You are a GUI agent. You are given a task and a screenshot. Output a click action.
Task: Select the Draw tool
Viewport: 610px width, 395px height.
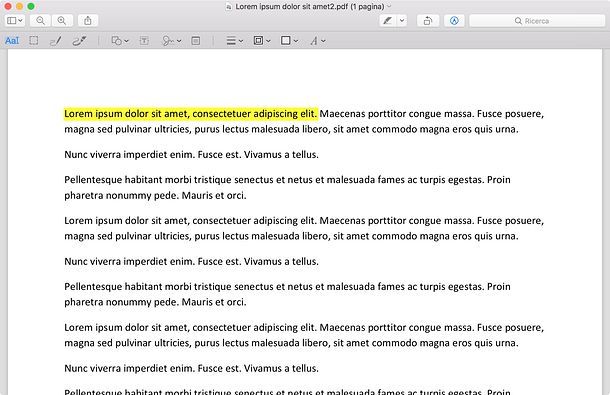coord(79,40)
